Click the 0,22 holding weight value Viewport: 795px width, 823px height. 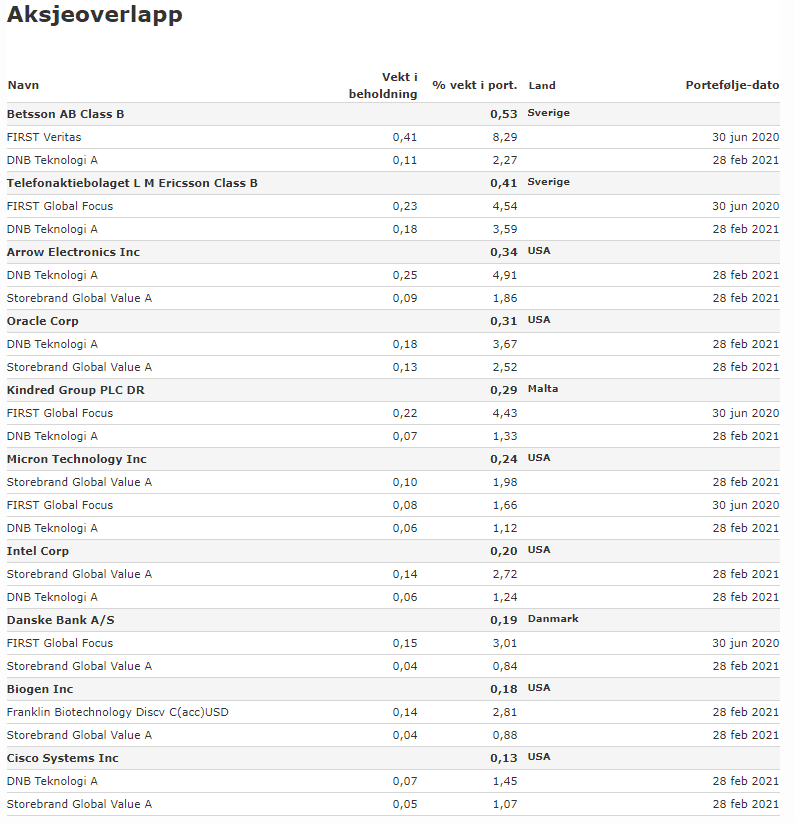coord(405,413)
